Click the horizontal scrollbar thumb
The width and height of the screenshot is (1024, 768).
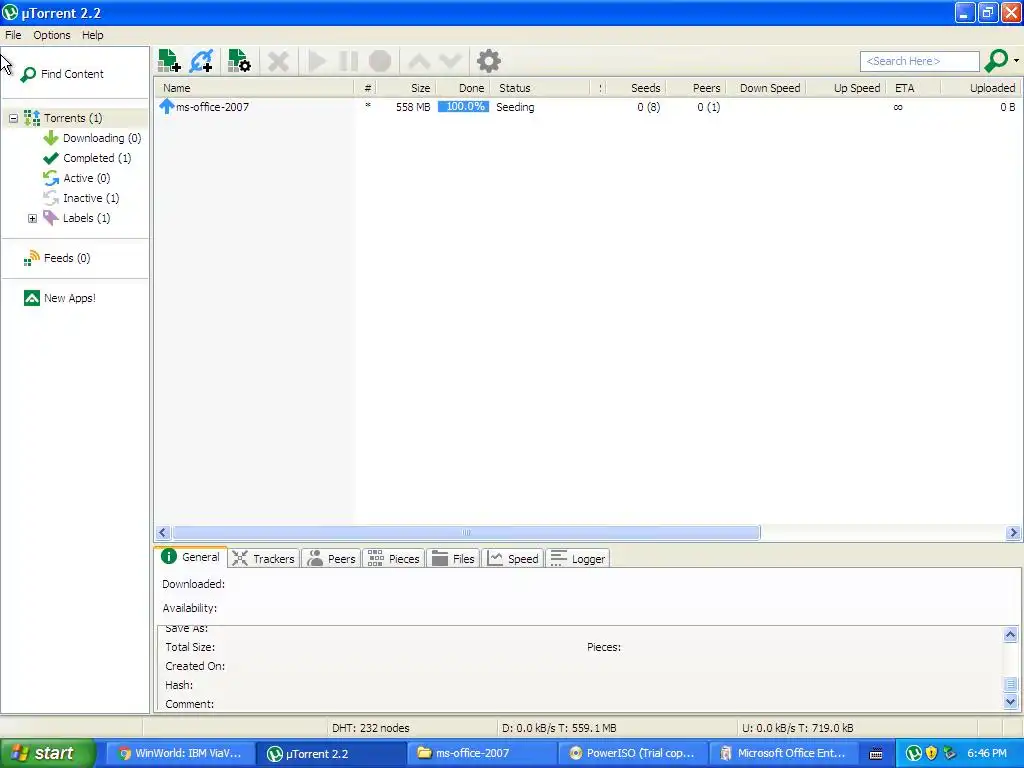466,533
